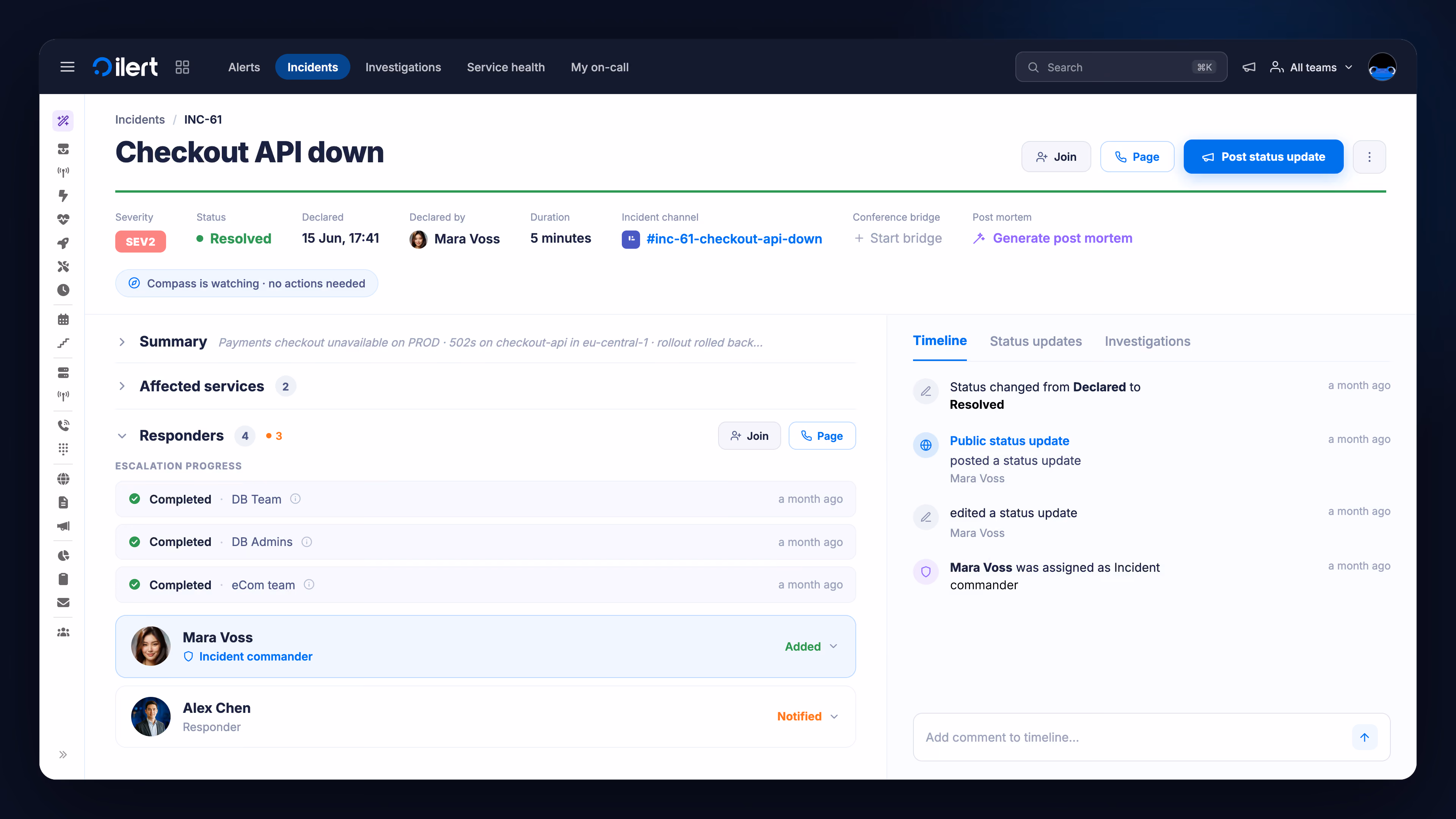Image resolution: width=1456 pixels, height=819 pixels.
Task: Open the wrench and screwdriver sidebar icon
Action: coord(63,266)
